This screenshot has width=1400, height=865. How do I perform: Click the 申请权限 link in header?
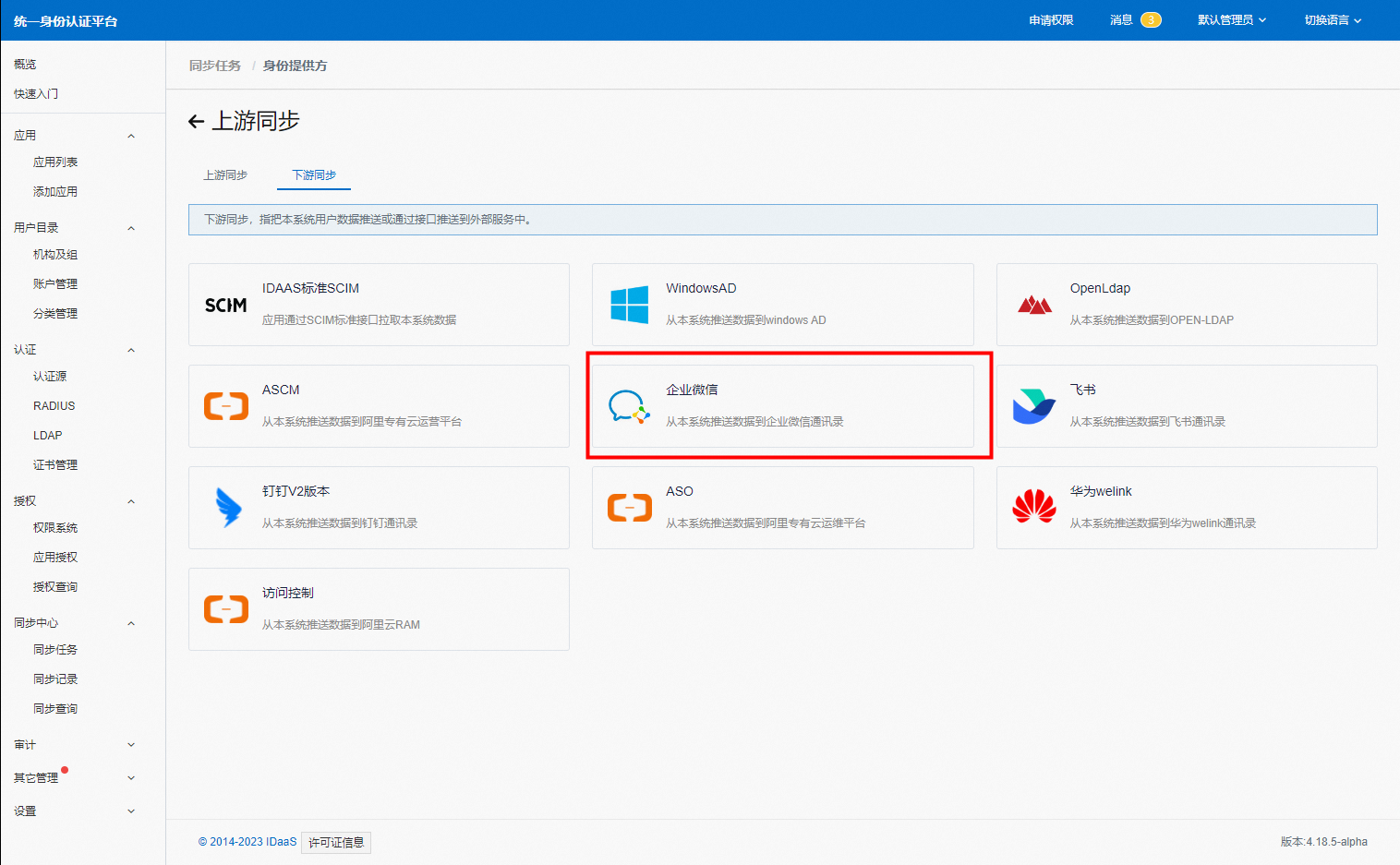1051,20
